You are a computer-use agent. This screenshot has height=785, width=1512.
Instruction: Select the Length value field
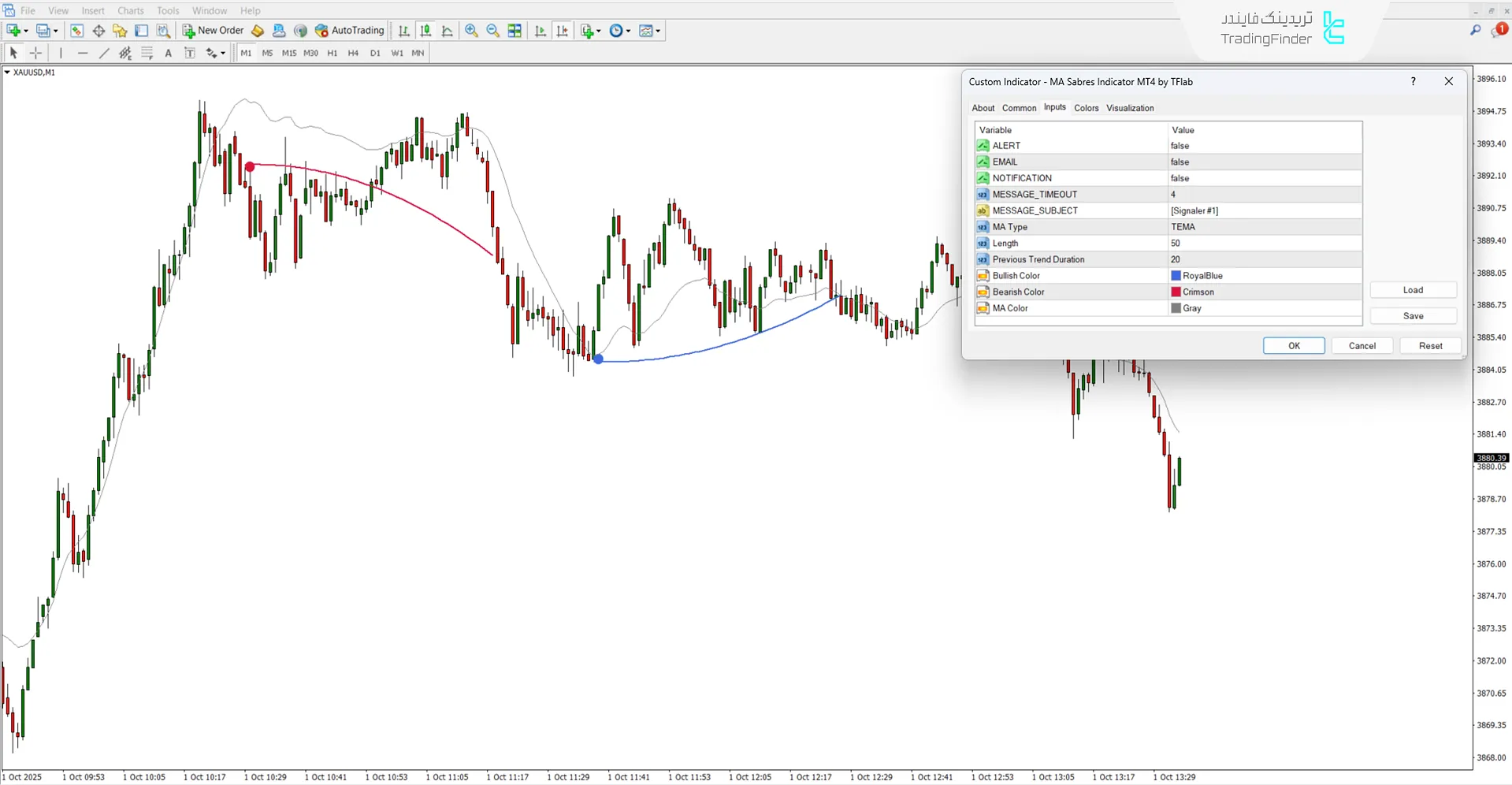coord(1264,243)
